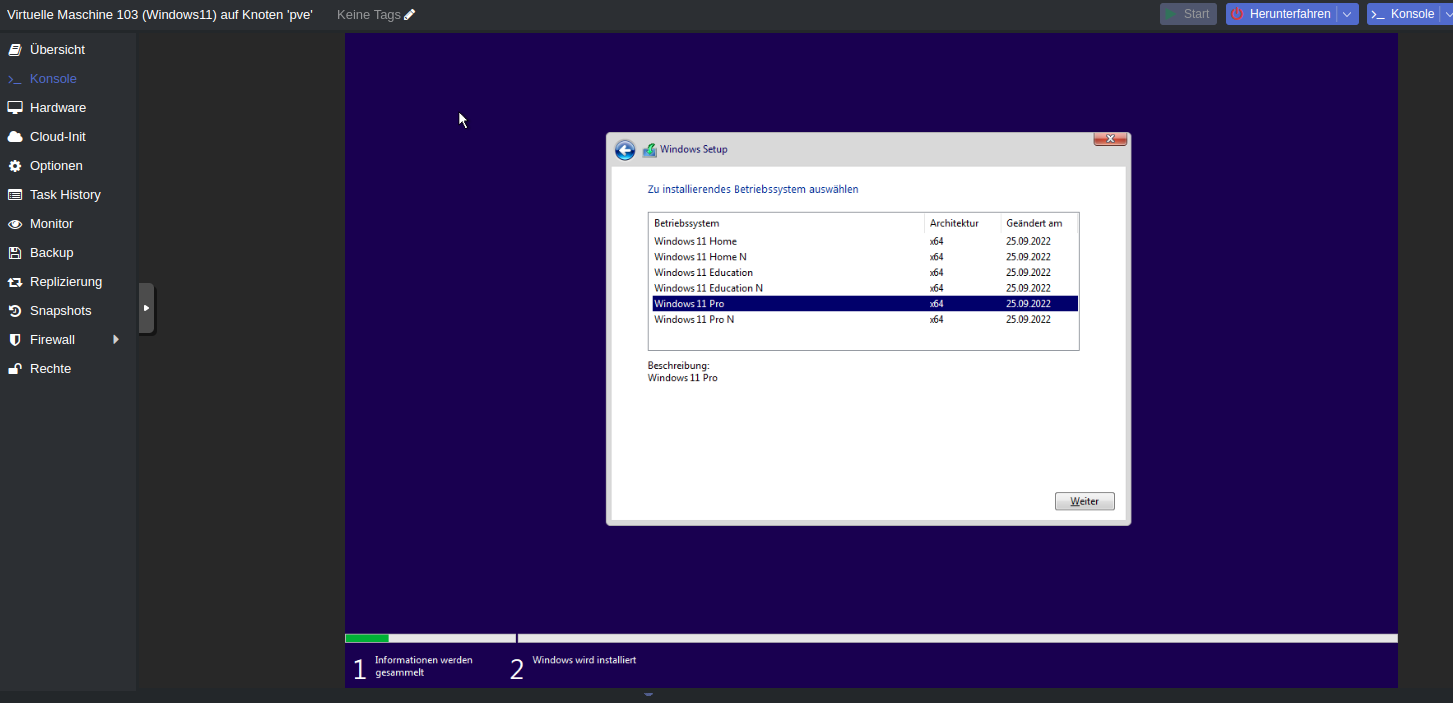Open the Herunterfahren dropdown arrow
Image resolution: width=1453 pixels, height=703 pixels.
click(1347, 14)
